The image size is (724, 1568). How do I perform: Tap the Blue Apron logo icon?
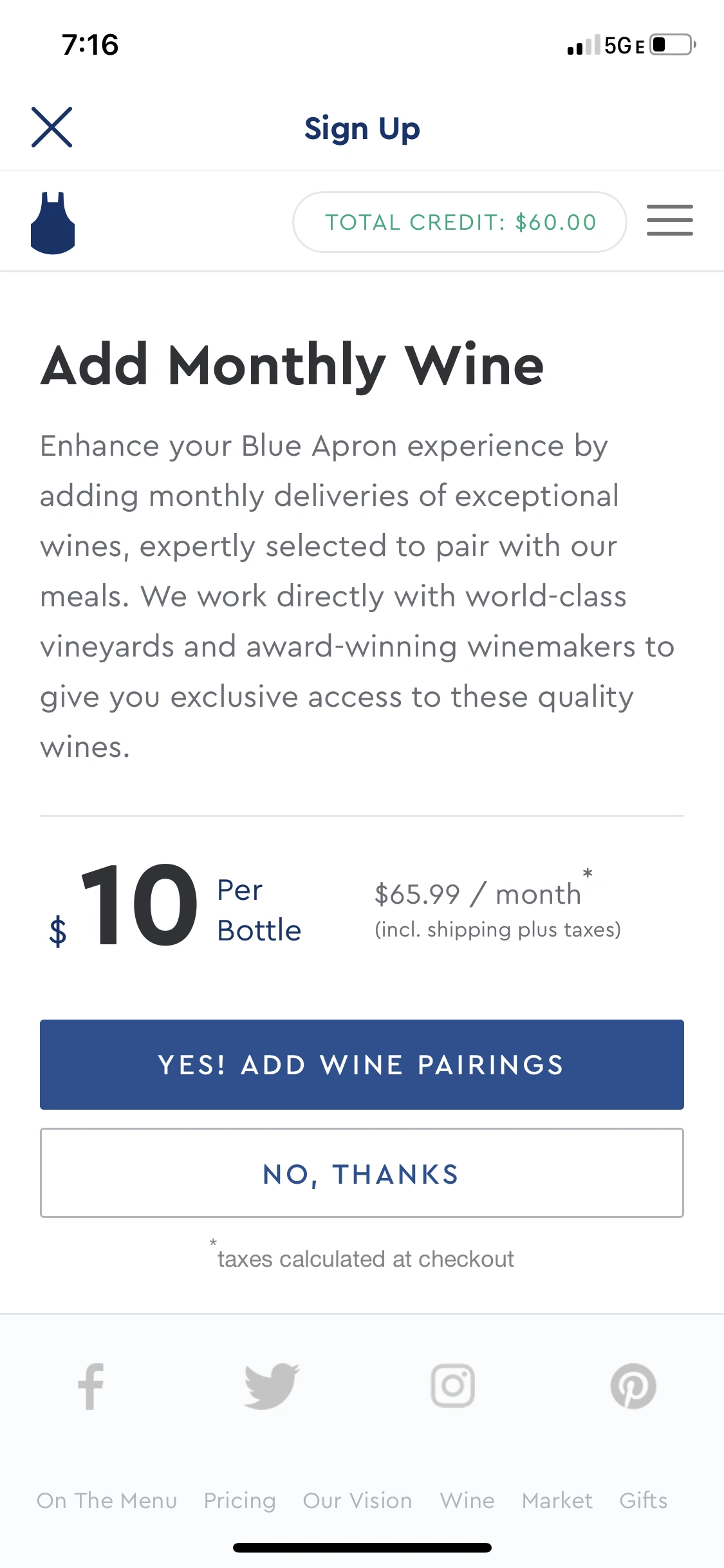(53, 223)
